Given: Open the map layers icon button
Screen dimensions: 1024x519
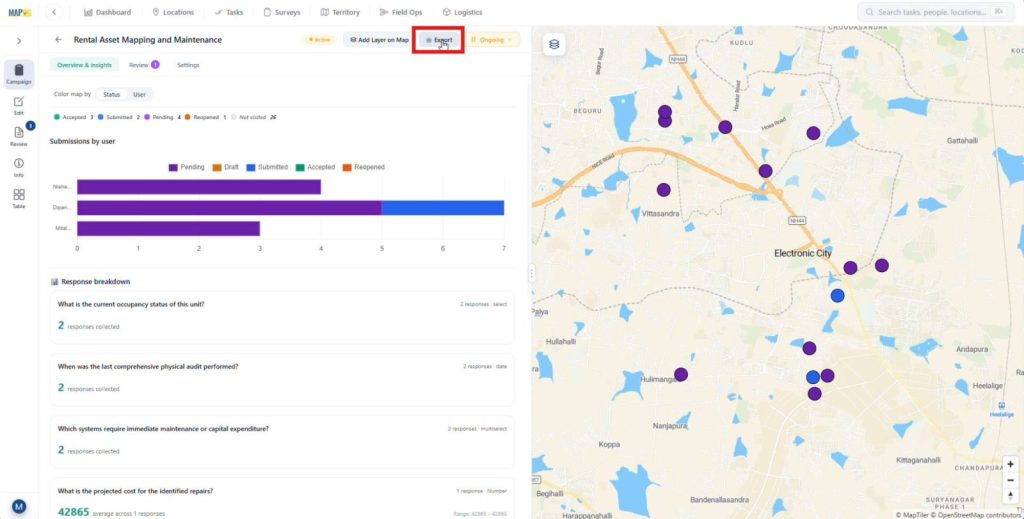Looking at the screenshot, I should [x=554, y=44].
